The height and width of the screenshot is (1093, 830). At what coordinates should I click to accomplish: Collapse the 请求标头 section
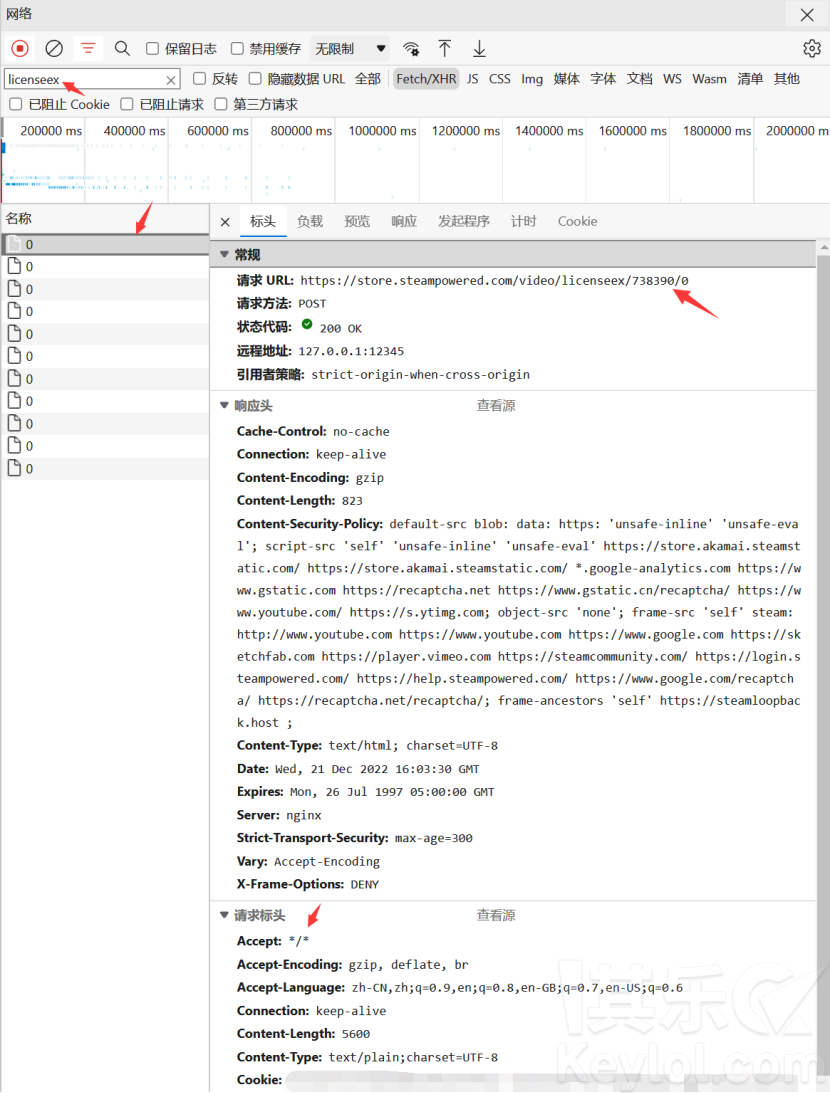[x=224, y=916]
